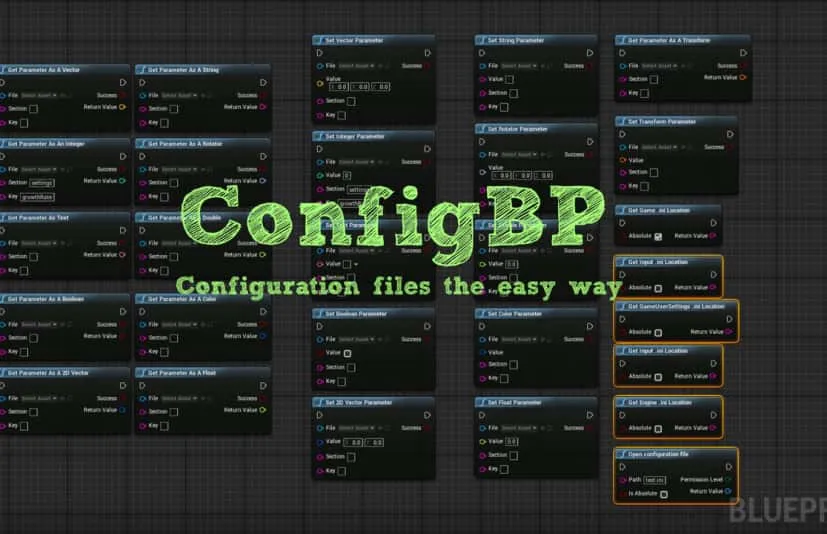Click Path text field in Open configuration file
827x534 pixels.
[x=655, y=480]
